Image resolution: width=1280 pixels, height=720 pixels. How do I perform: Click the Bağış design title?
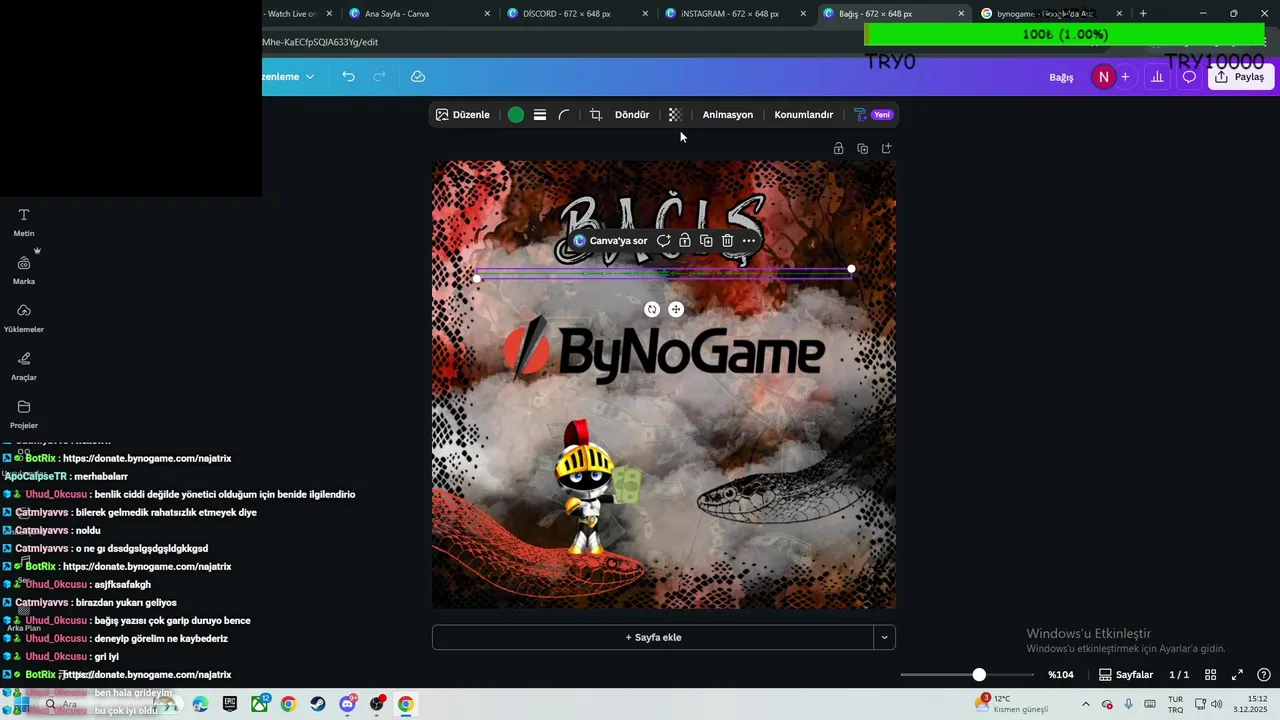click(x=1061, y=77)
